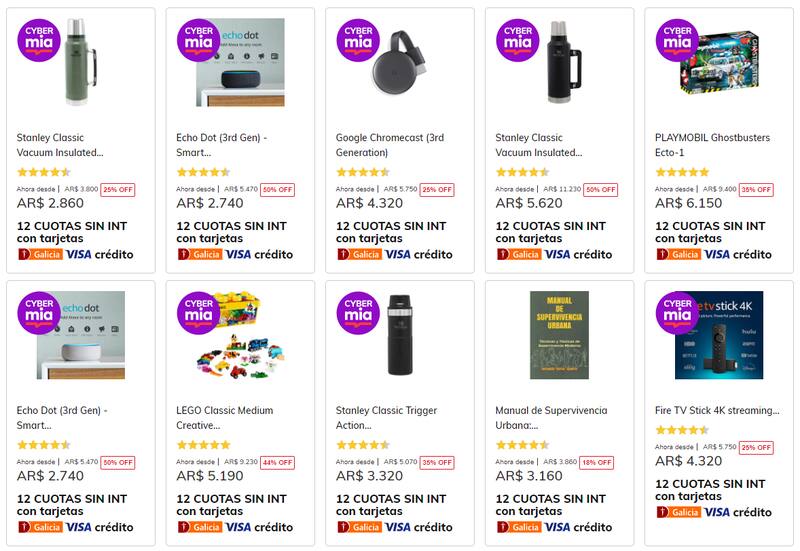
Task: Open the PLAYMOBIL Ghostbusters Ecto-1 title link
Action: coord(712,138)
